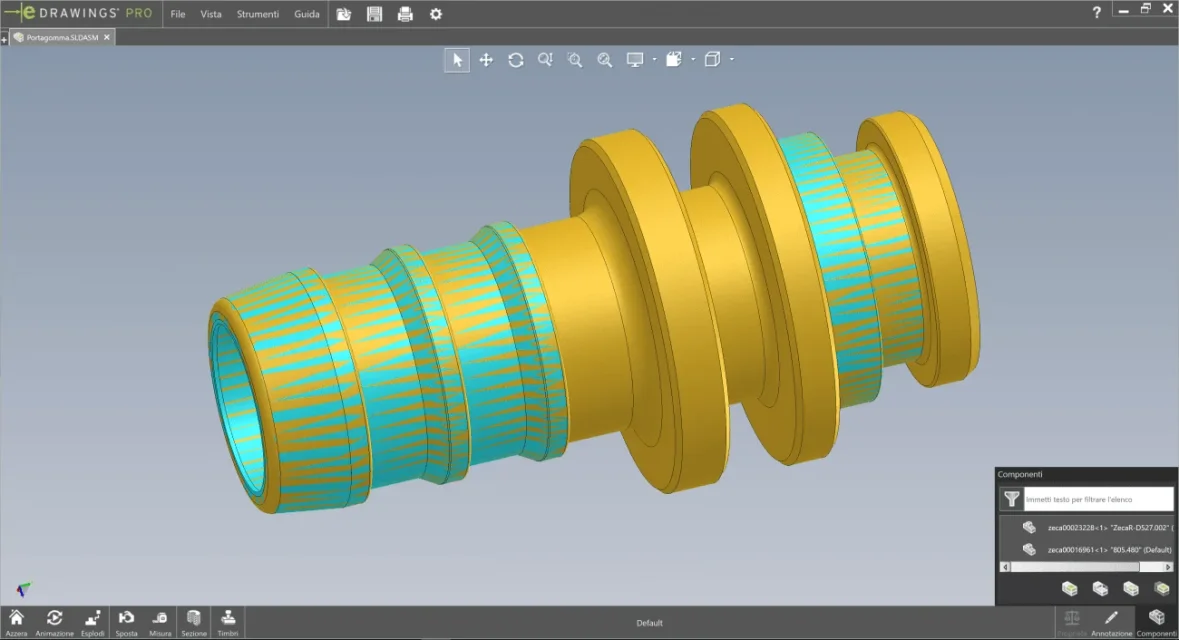1179x640 pixels.
Task: Activate the Rotate view tool
Action: tap(516, 60)
